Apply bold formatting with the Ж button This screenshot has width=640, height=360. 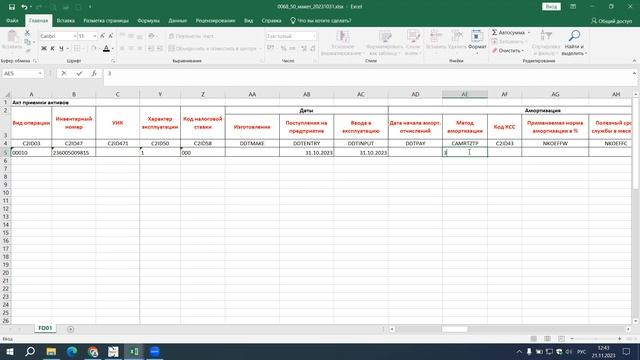[x=44, y=49]
